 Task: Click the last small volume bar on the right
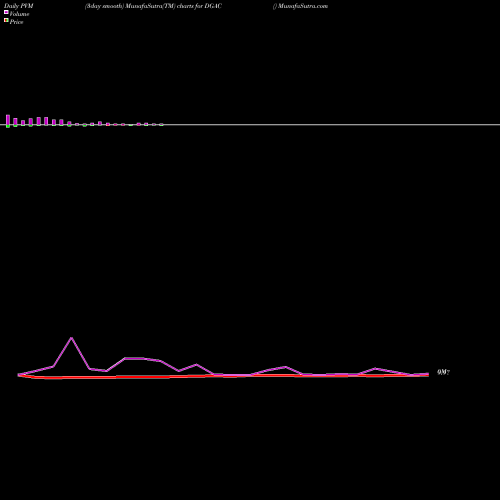[161, 125]
